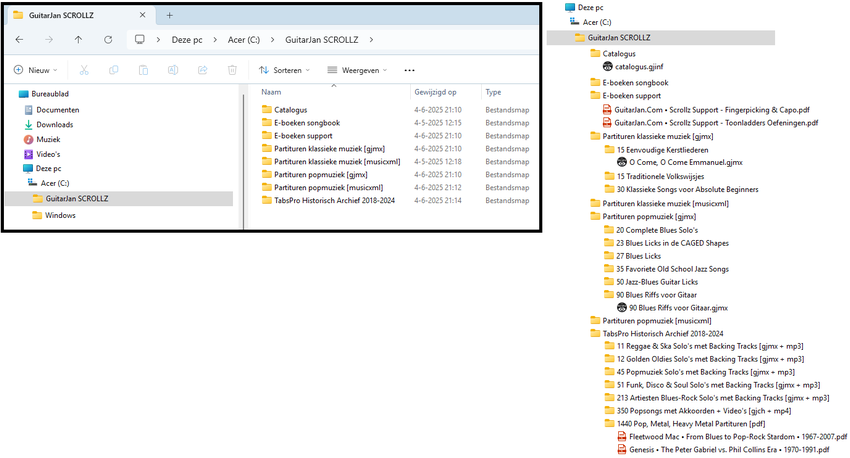The height and width of the screenshot is (458, 850).
Task: Open the three-dot more options menu
Action: pyautogui.click(x=409, y=70)
